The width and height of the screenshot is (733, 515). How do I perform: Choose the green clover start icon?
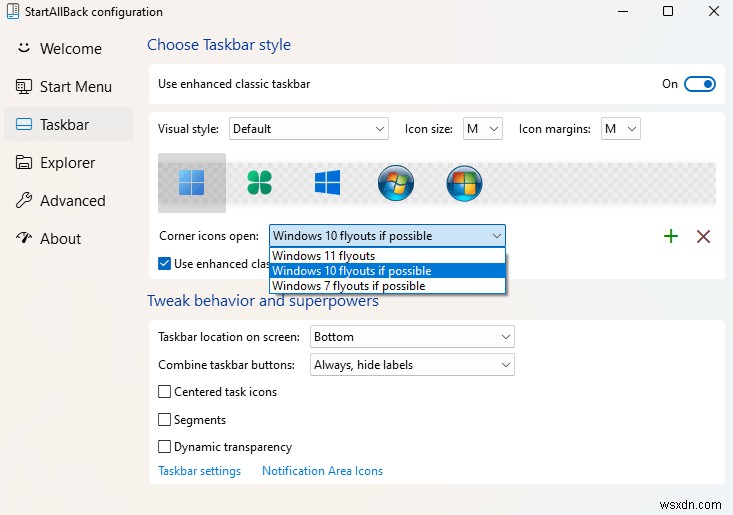click(259, 182)
